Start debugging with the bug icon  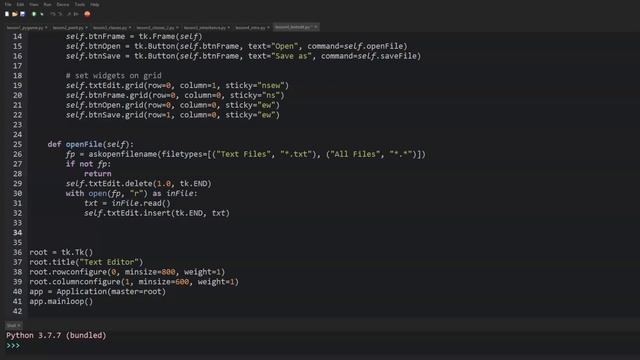pos(42,14)
